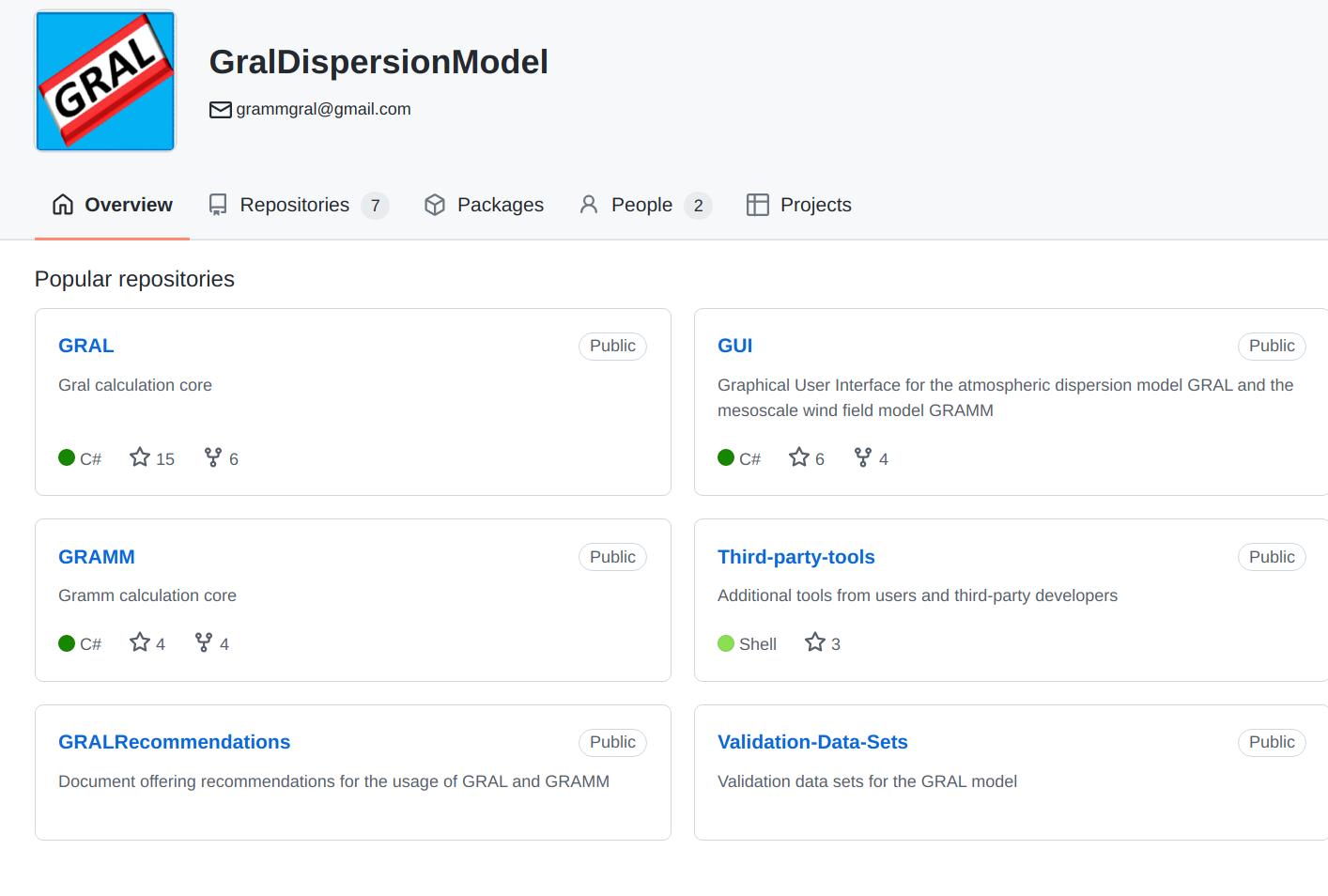
Task: Click the C# language dot on GUI card
Action: [726, 457]
